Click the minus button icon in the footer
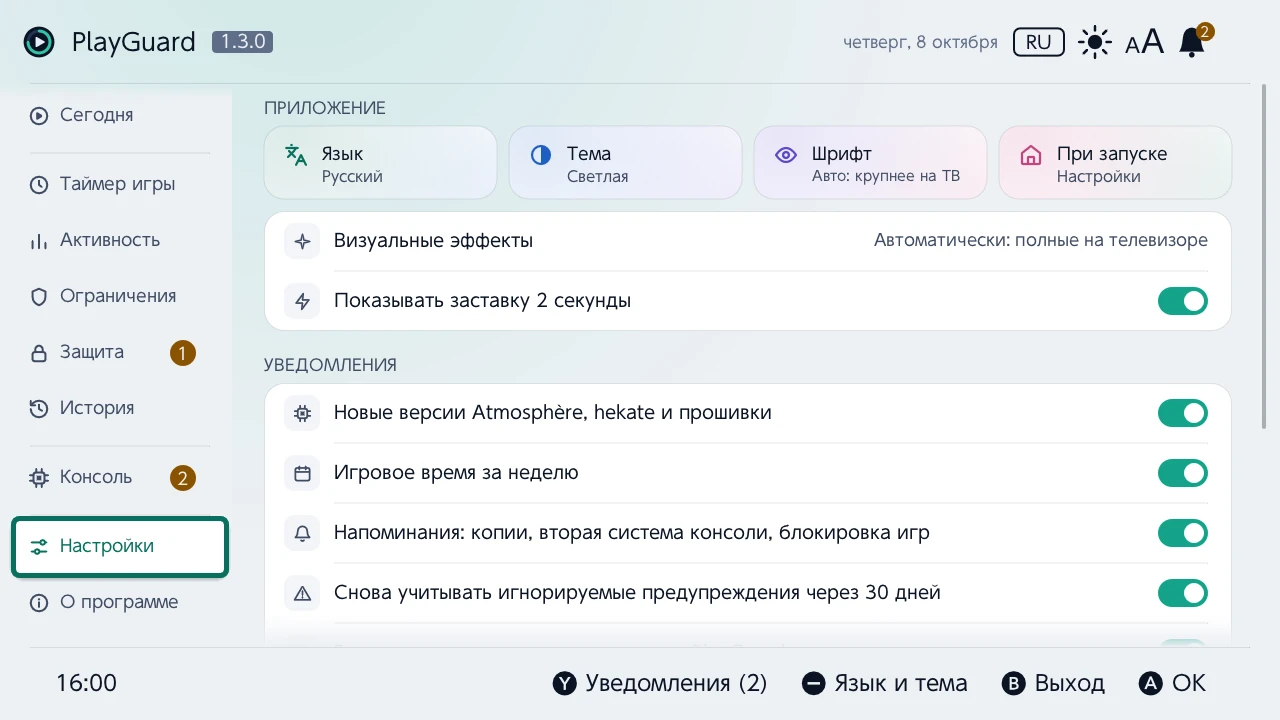This screenshot has width=1280, height=720. click(x=814, y=684)
